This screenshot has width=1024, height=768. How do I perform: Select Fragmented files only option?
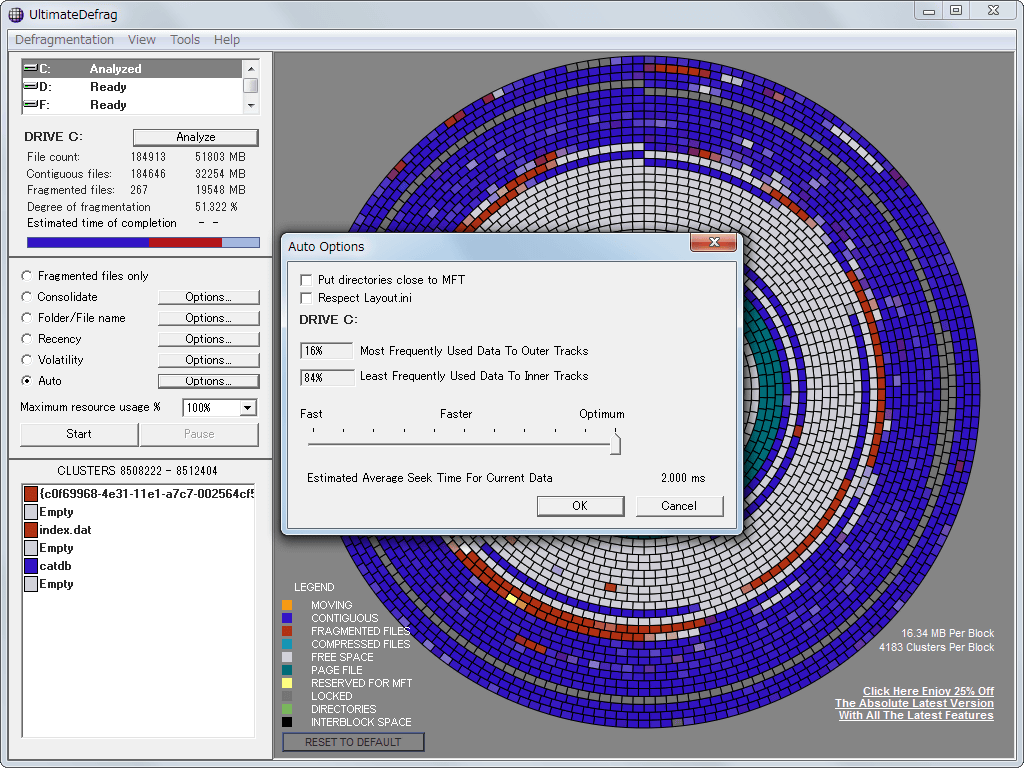(x=27, y=276)
